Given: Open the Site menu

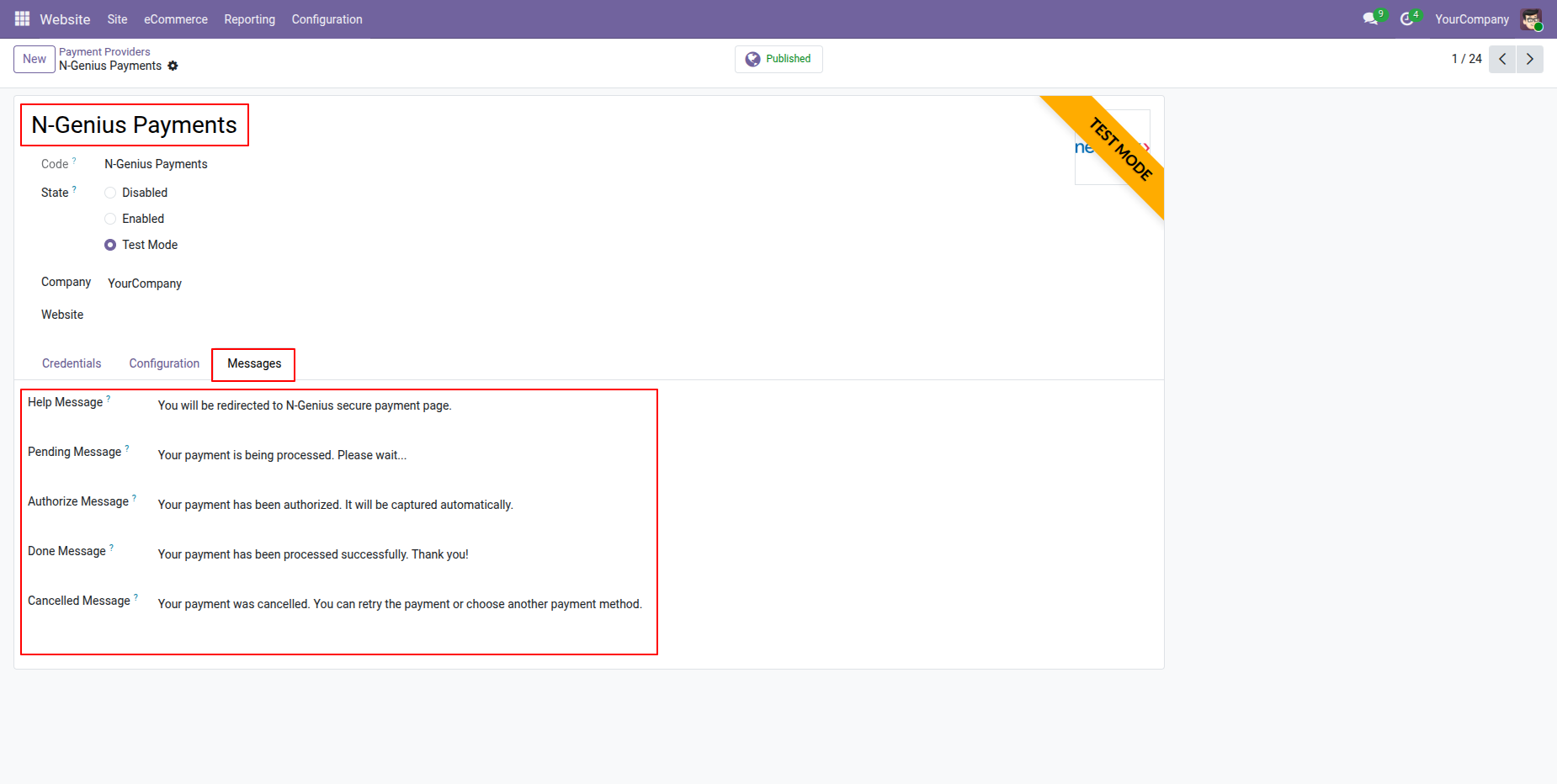Looking at the screenshot, I should click(117, 19).
